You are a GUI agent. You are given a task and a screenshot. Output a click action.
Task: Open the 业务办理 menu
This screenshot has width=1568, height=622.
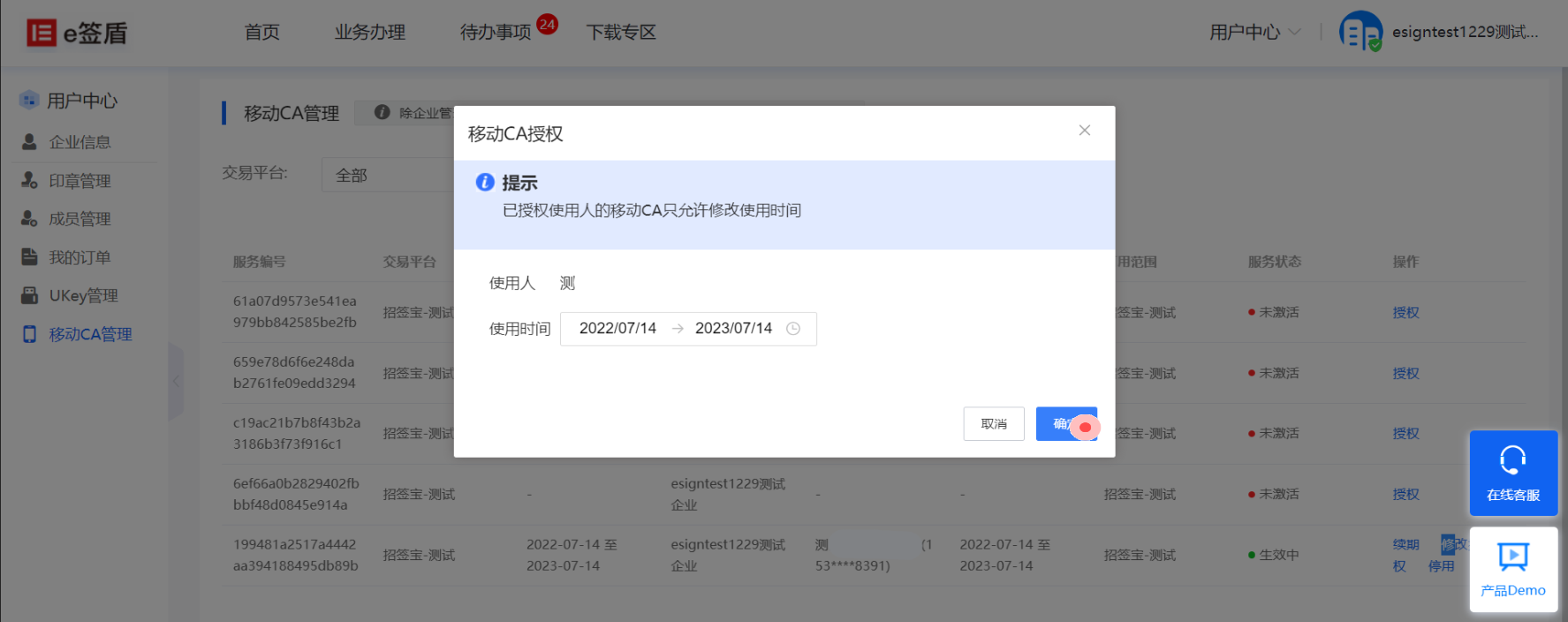pyautogui.click(x=369, y=33)
